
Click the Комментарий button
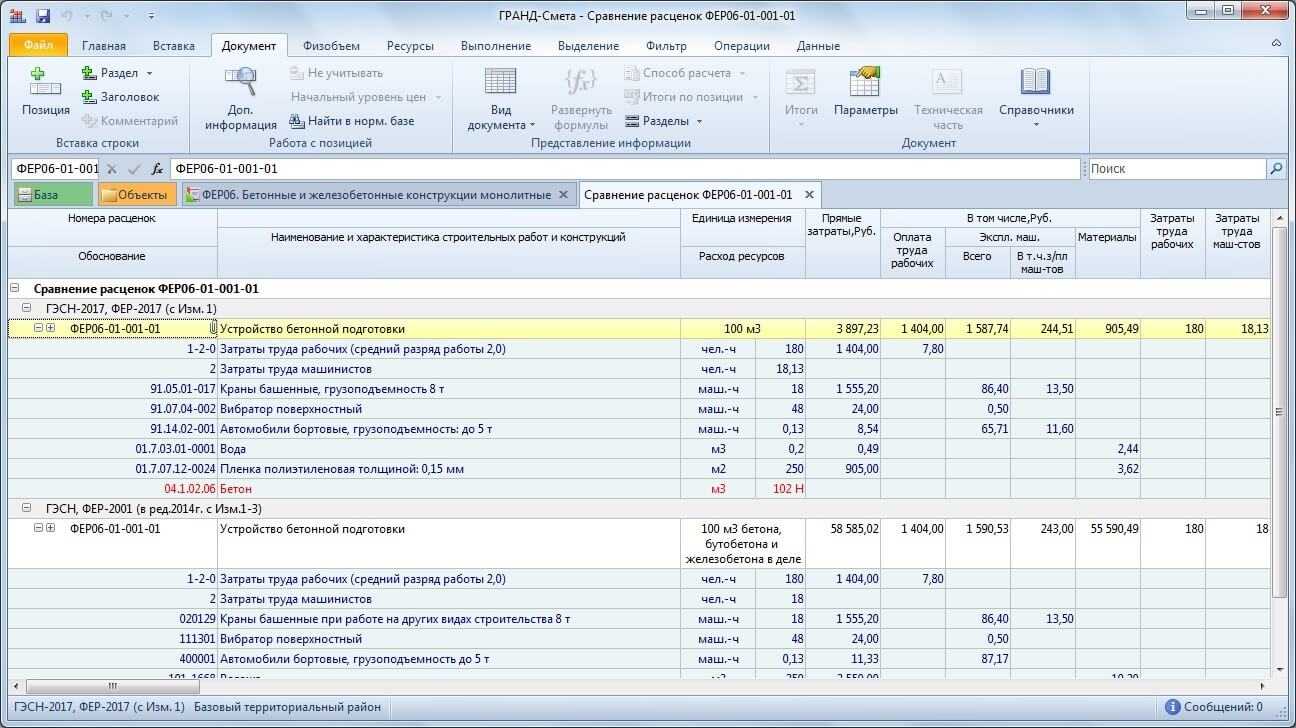pos(130,121)
